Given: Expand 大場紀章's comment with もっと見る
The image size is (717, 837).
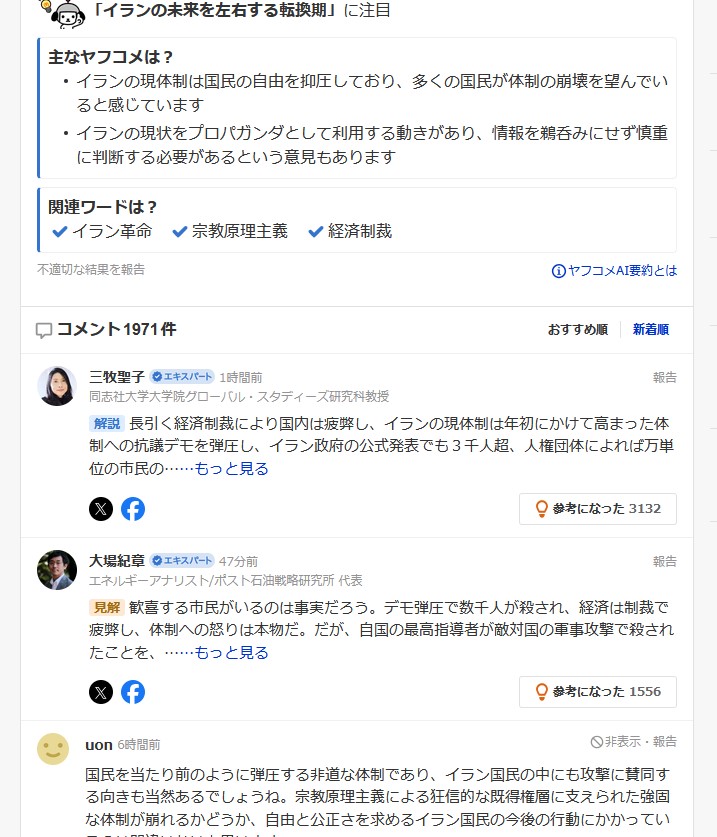Looking at the screenshot, I should coord(231,652).
